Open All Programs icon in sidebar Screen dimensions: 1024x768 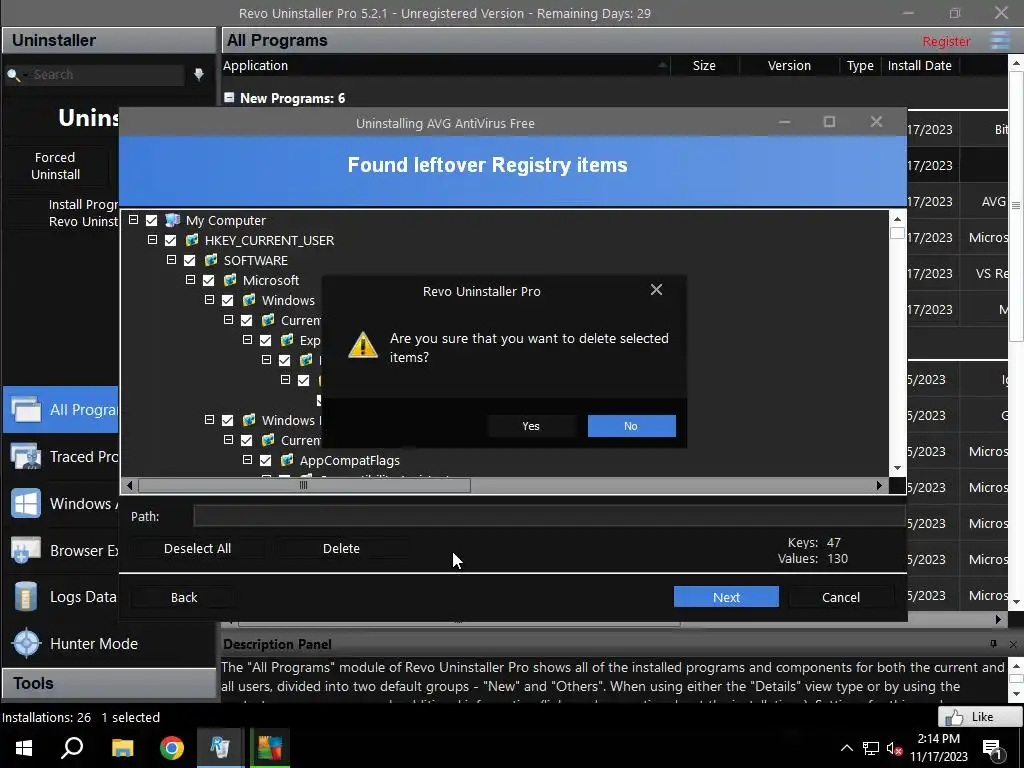pos(25,409)
